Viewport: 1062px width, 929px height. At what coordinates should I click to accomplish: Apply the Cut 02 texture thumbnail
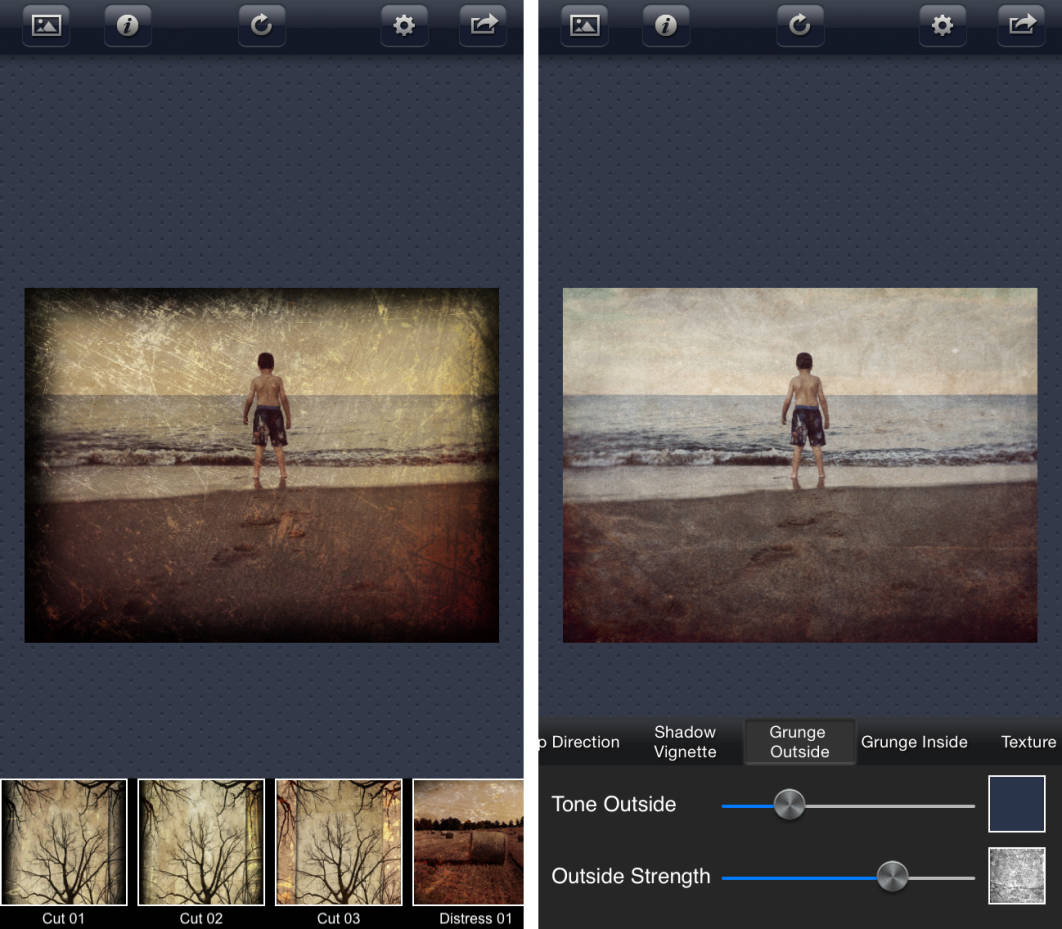[200, 843]
